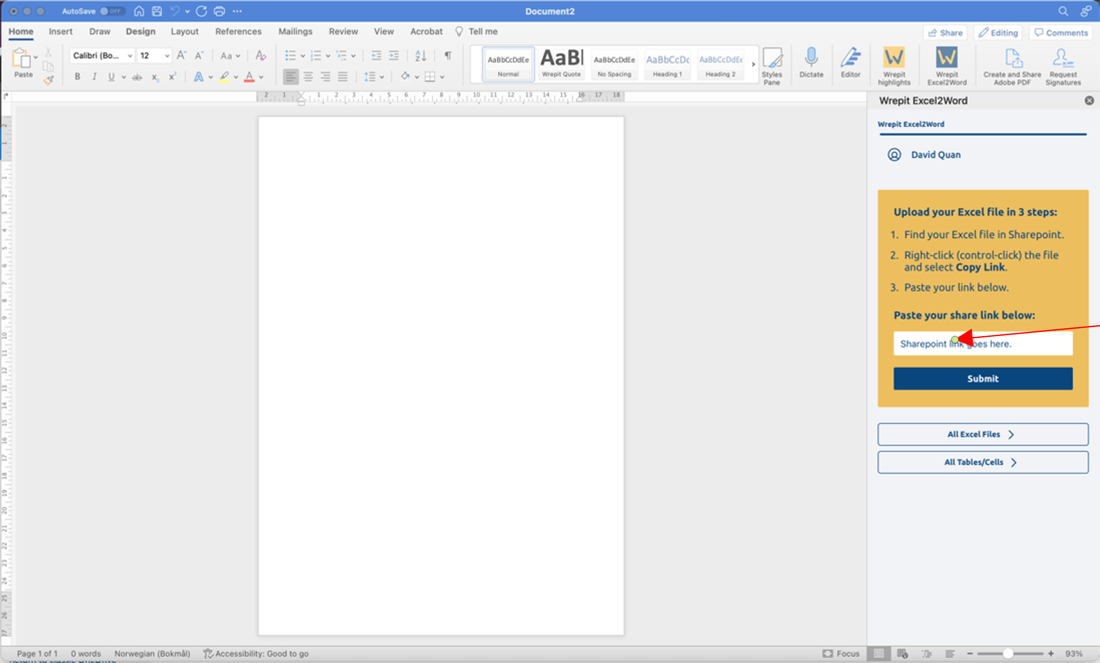Toggle Italic formatting
This screenshot has width=1100, height=663.
tap(94, 76)
